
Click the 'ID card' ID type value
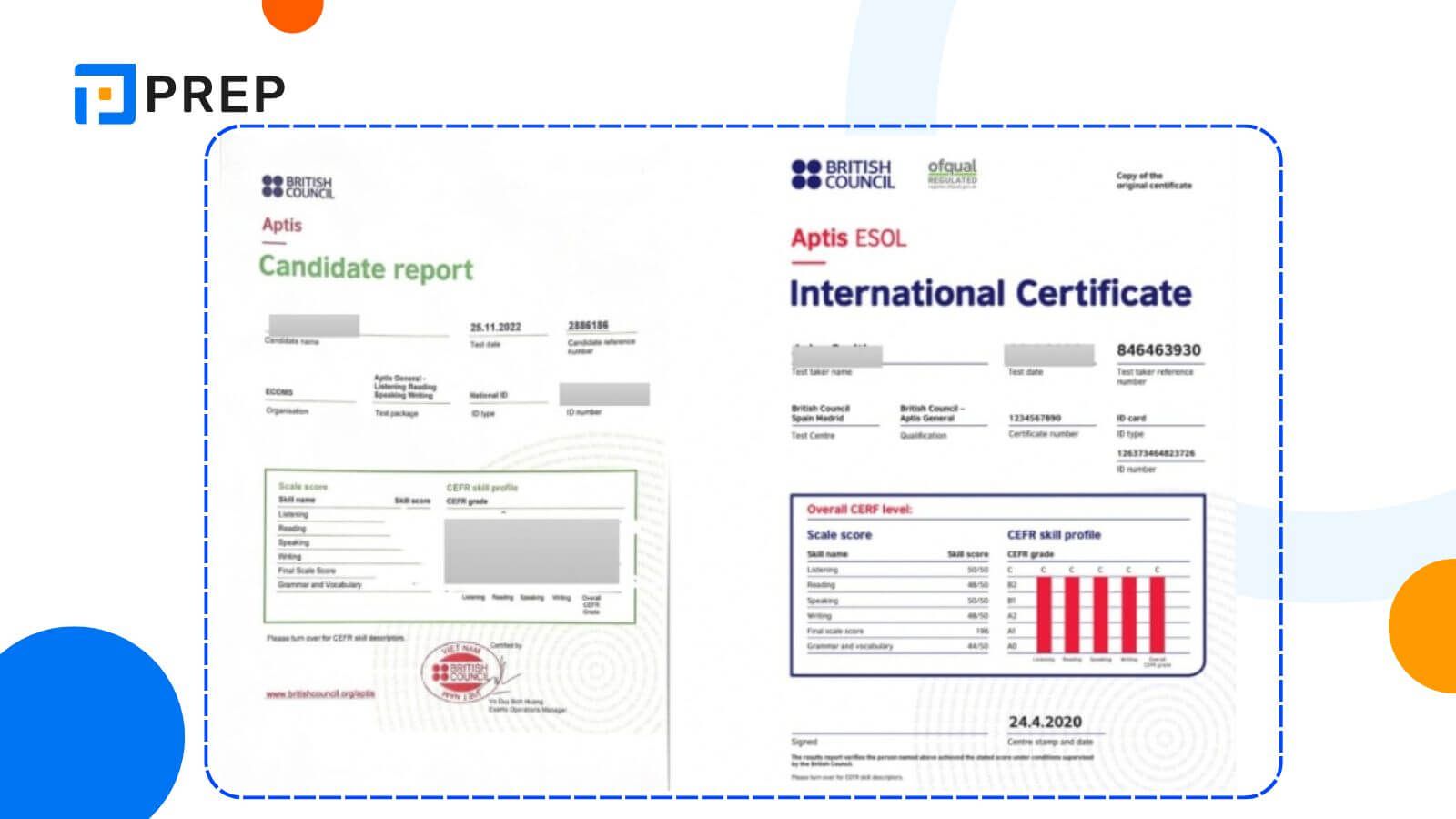(x=1131, y=418)
